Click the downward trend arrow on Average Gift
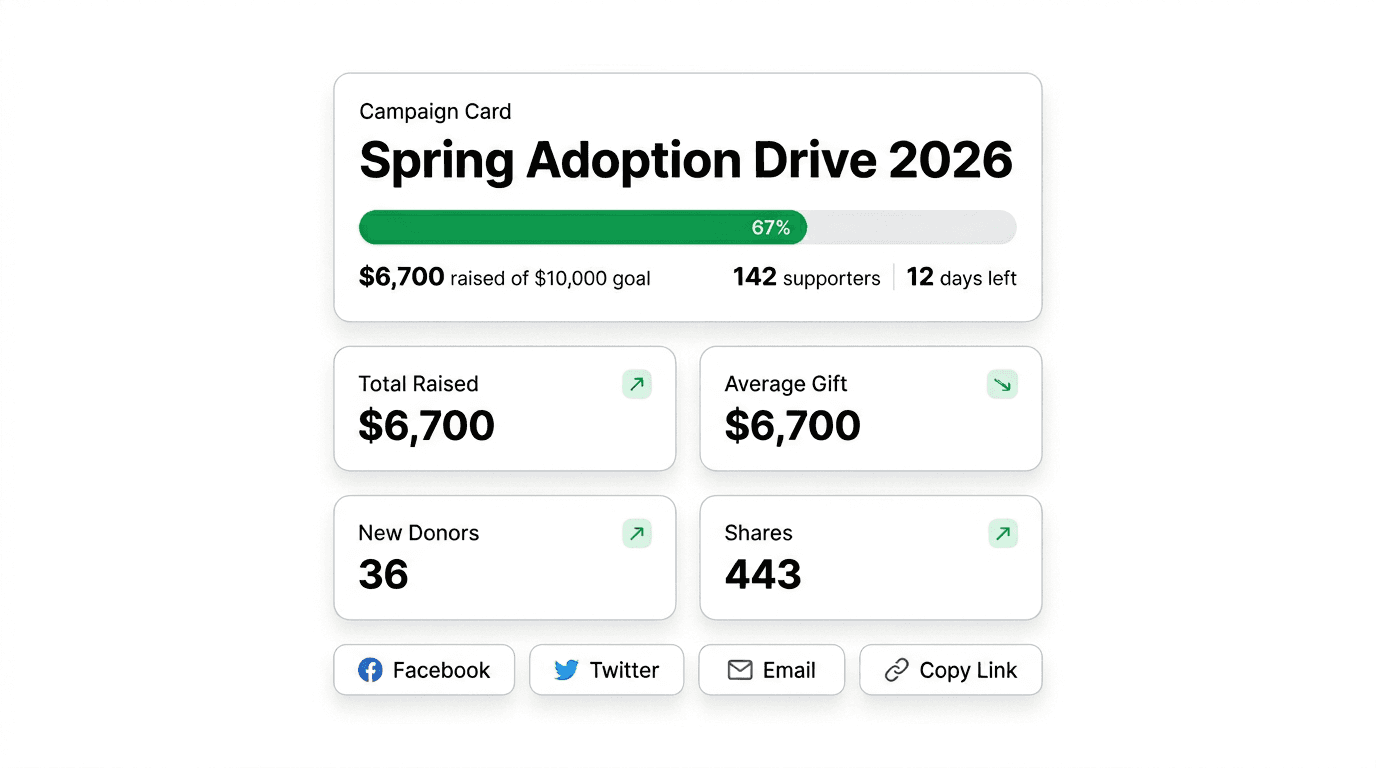Screen dimensions: 1376x768 coord(1002,384)
